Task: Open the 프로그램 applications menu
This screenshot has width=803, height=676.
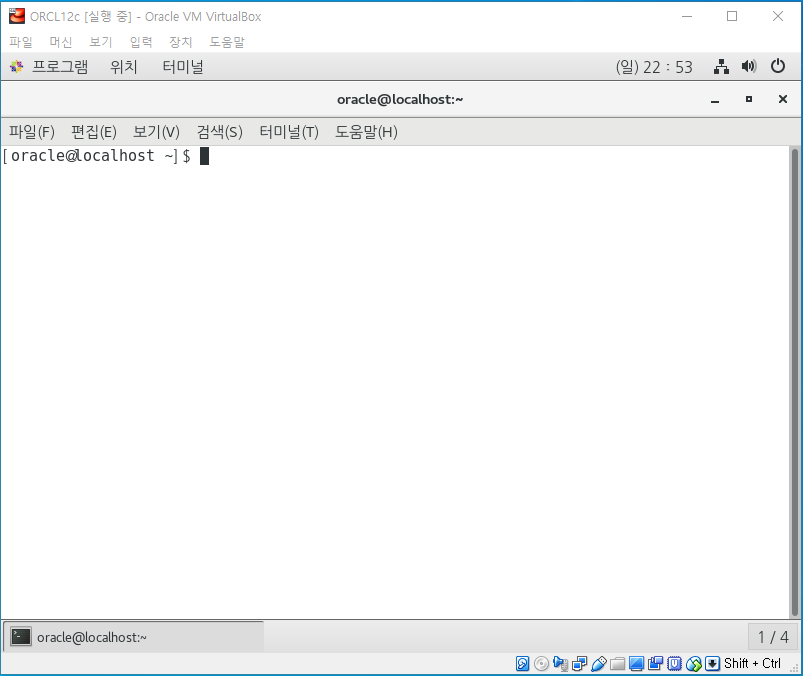Action: click(x=60, y=67)
